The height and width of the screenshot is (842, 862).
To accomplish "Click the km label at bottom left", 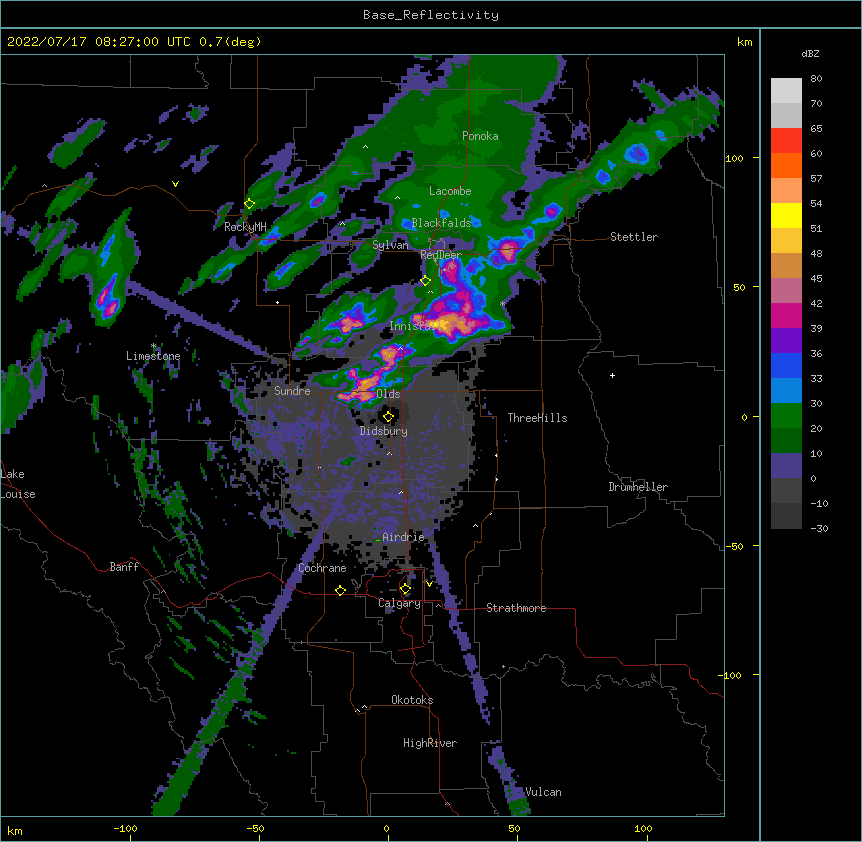I will [x=15, y=830].
